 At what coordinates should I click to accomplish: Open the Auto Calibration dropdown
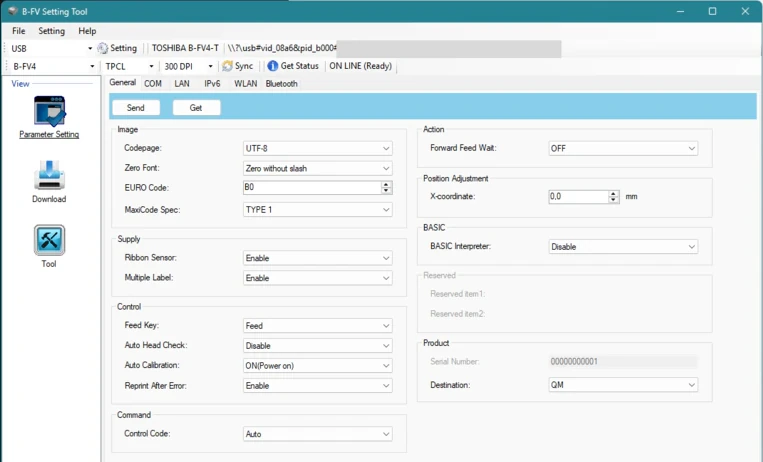pos(318,366)
